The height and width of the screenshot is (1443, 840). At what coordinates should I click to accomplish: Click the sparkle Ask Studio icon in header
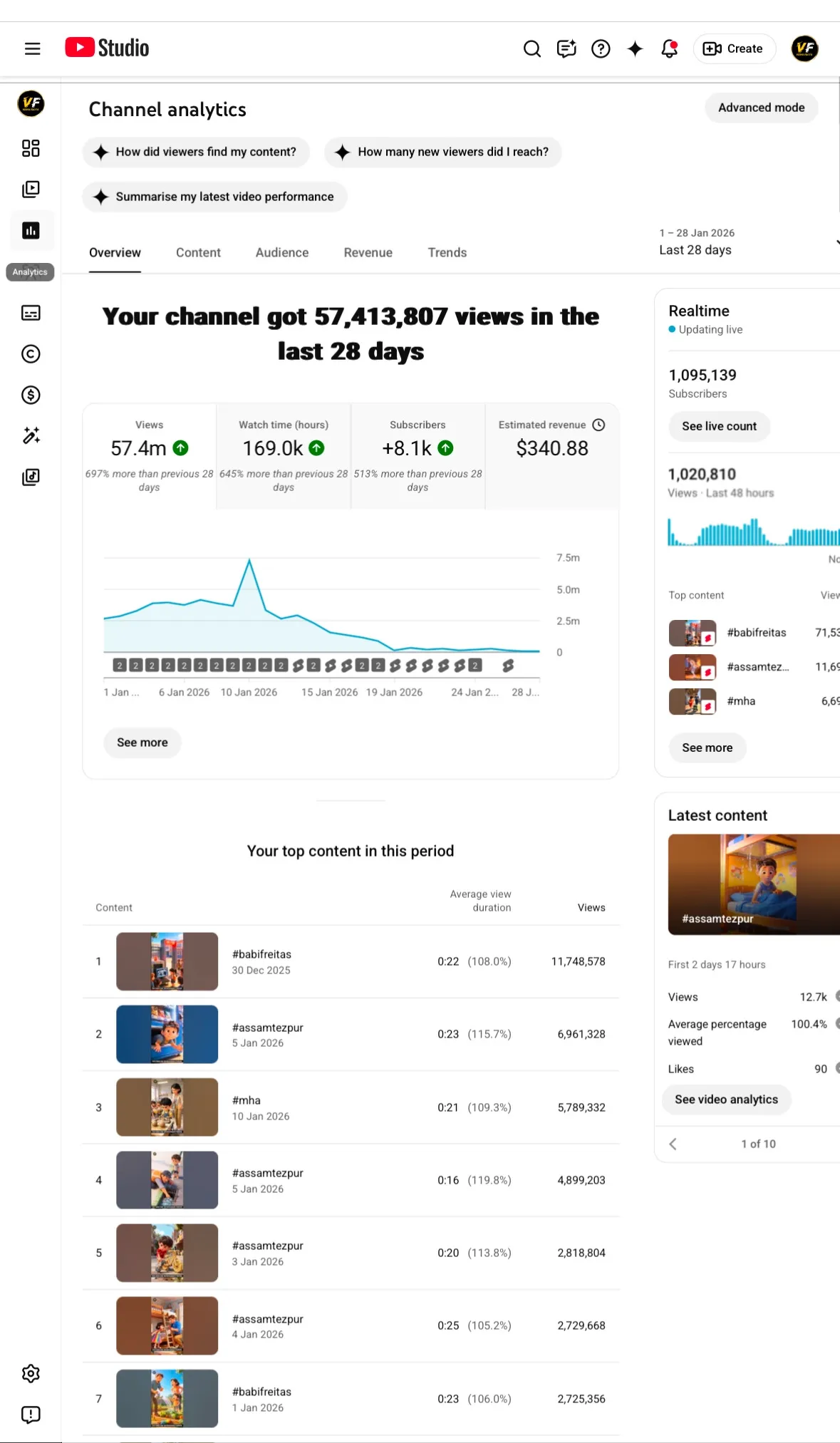[x=635, y=48]
